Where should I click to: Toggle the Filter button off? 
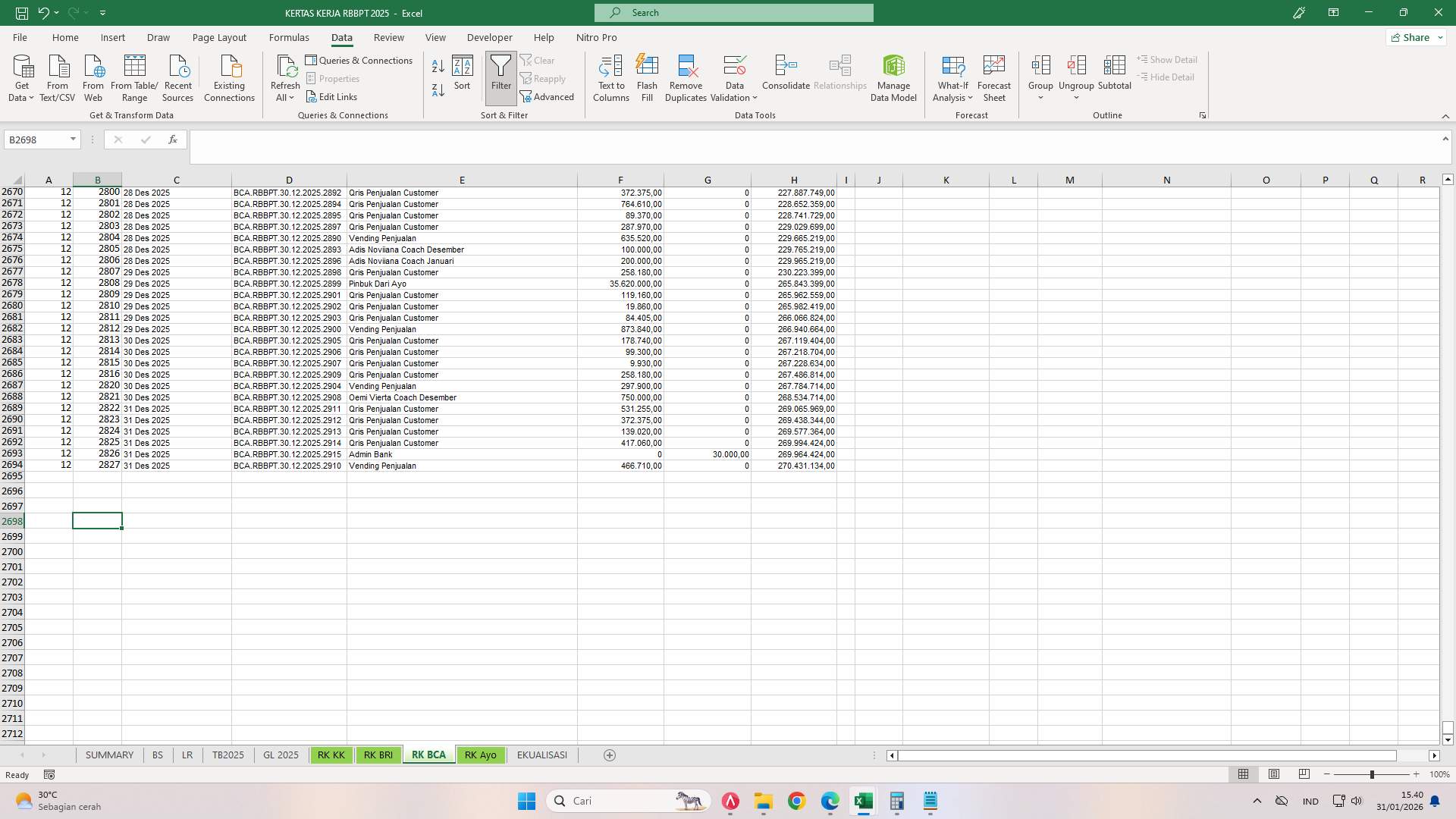coord(500,77)
